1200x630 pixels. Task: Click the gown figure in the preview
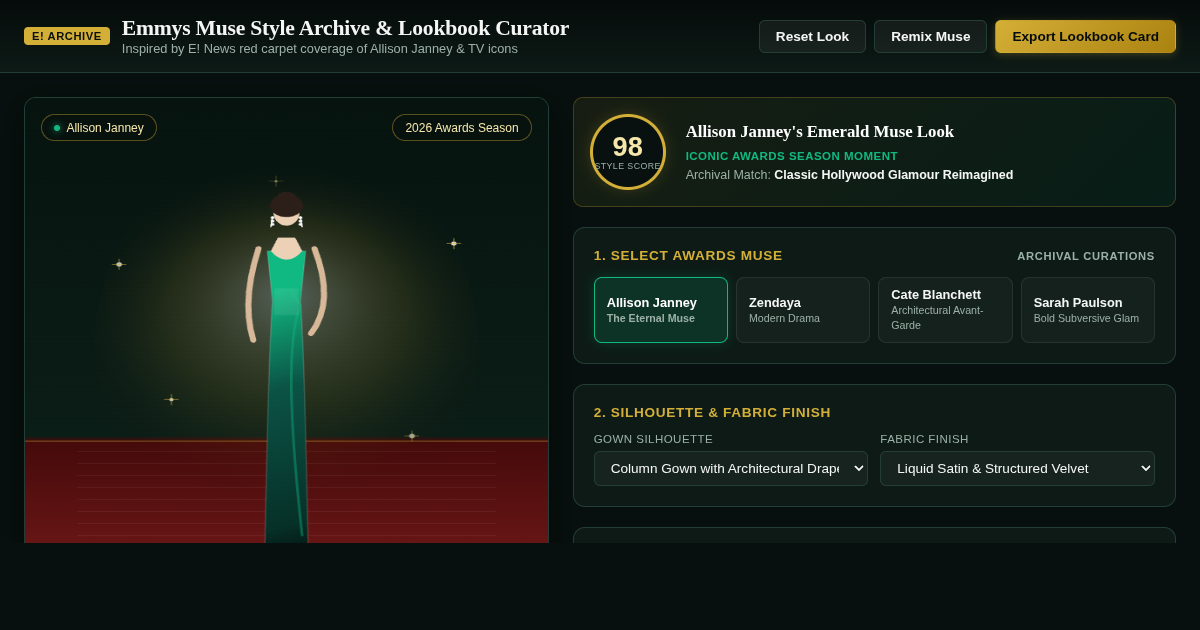[286, 365]
